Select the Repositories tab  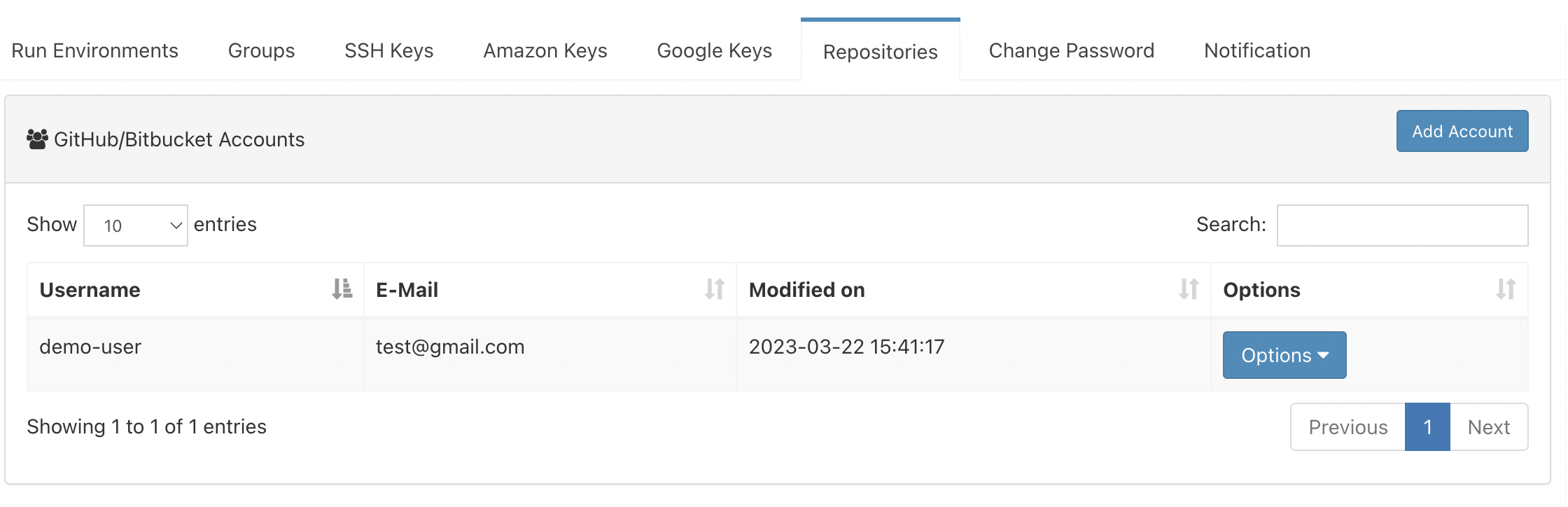point(881,51)
